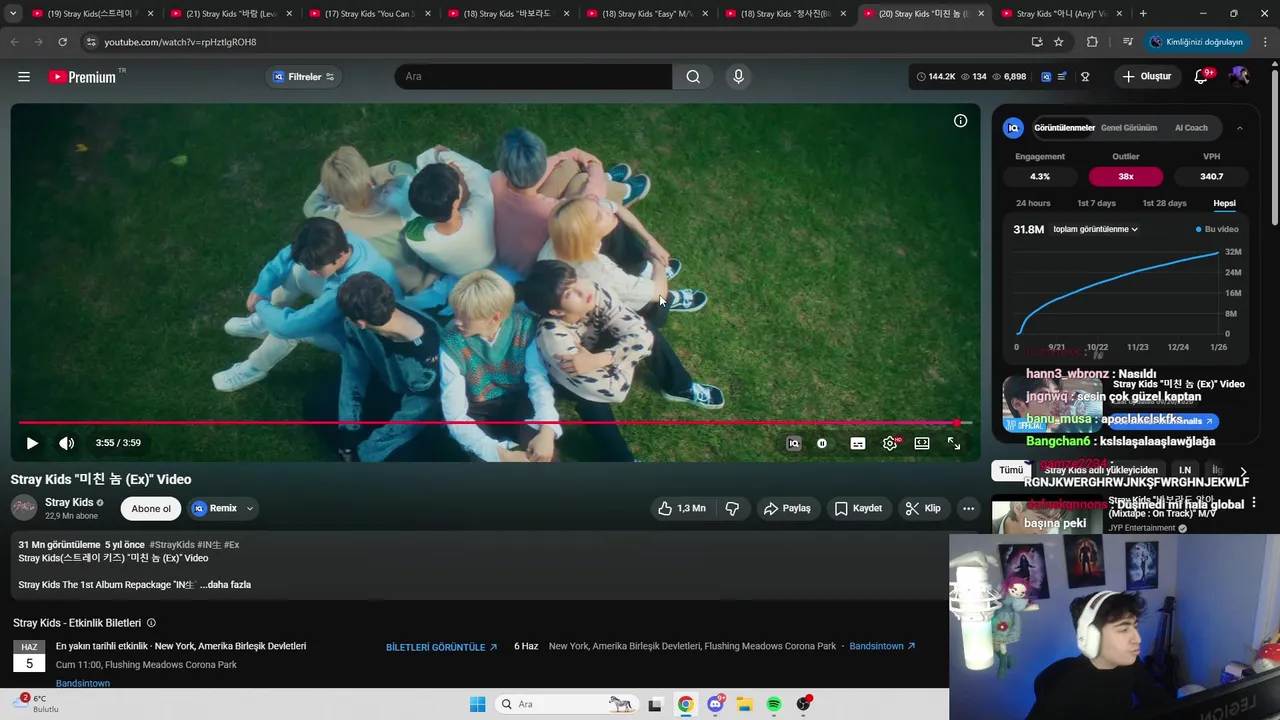Open event tickets info icon
This screenshot has height=720, width=1280.
pyautogui.click(x=151, y=623)
